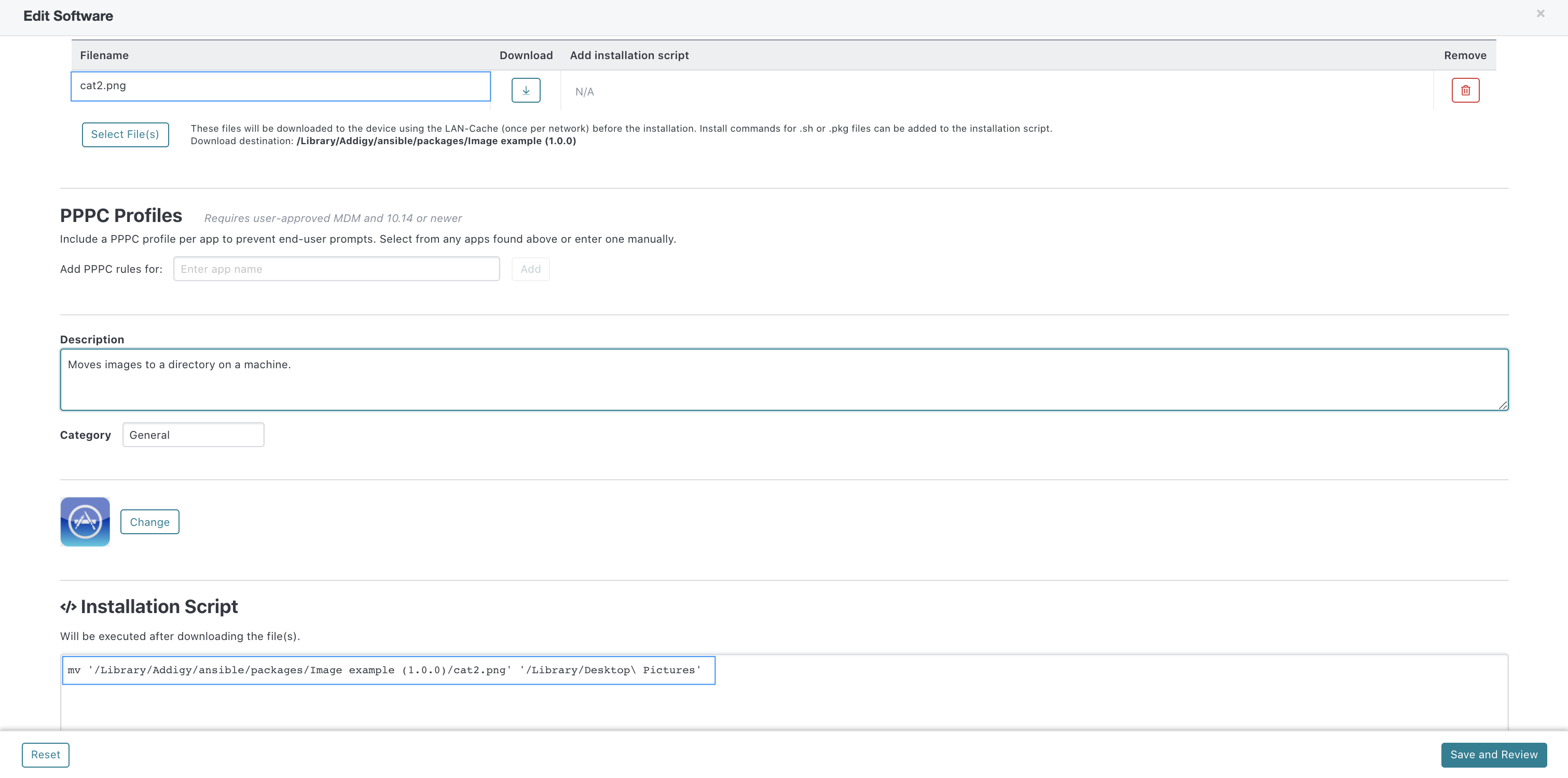The image size is (1568, 778).
Task: Remove cat2.png with trash icon
Action: click(x=1465, y=90)
